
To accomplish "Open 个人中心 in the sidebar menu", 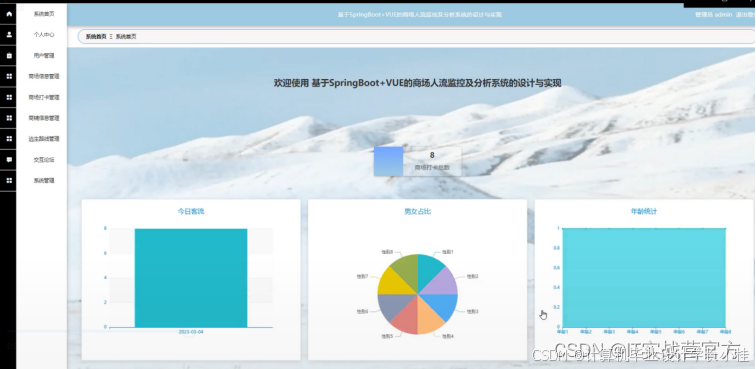I will coord(44,35).
